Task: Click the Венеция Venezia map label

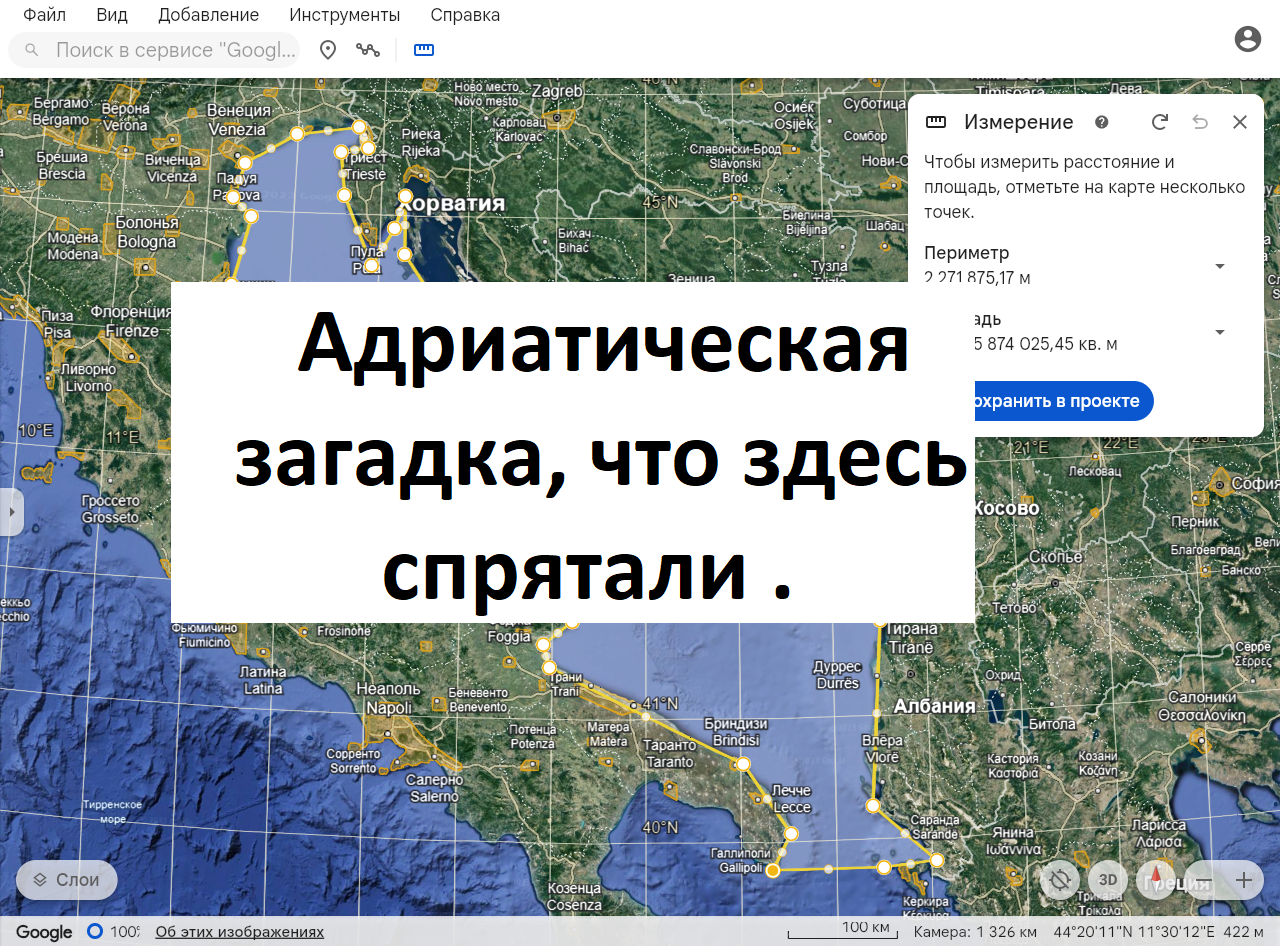Action: (x=237, y=119)
